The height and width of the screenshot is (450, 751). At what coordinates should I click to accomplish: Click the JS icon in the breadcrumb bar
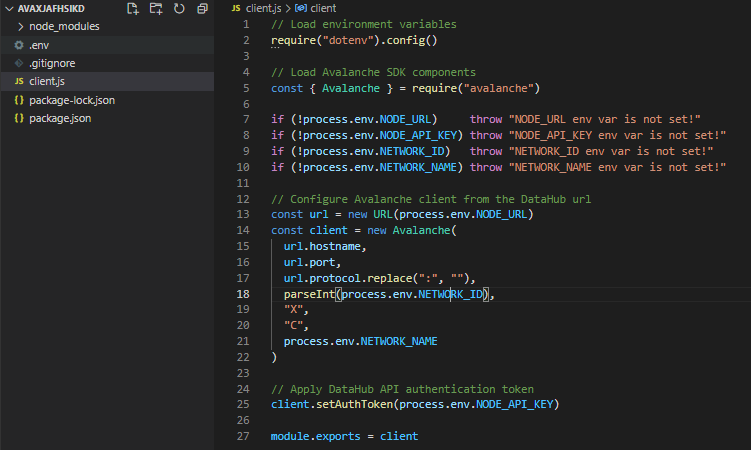236,8
